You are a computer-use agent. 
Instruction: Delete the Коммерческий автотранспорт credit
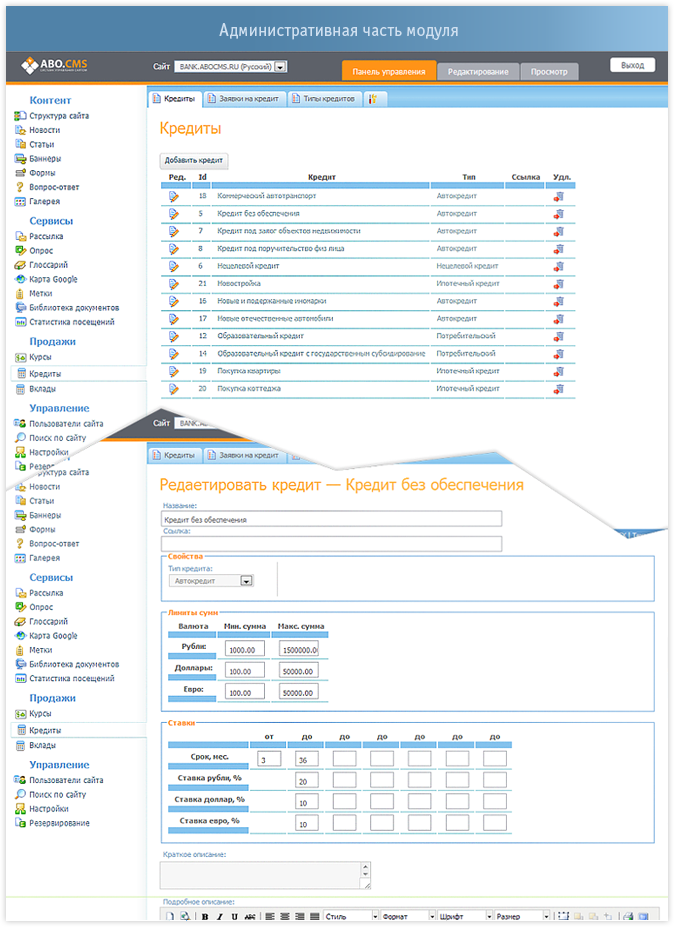tap(559, 196)
